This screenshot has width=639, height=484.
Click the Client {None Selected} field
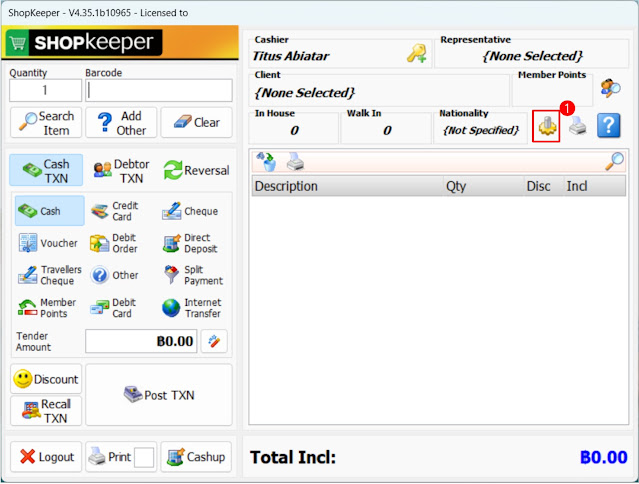point(379,92)
